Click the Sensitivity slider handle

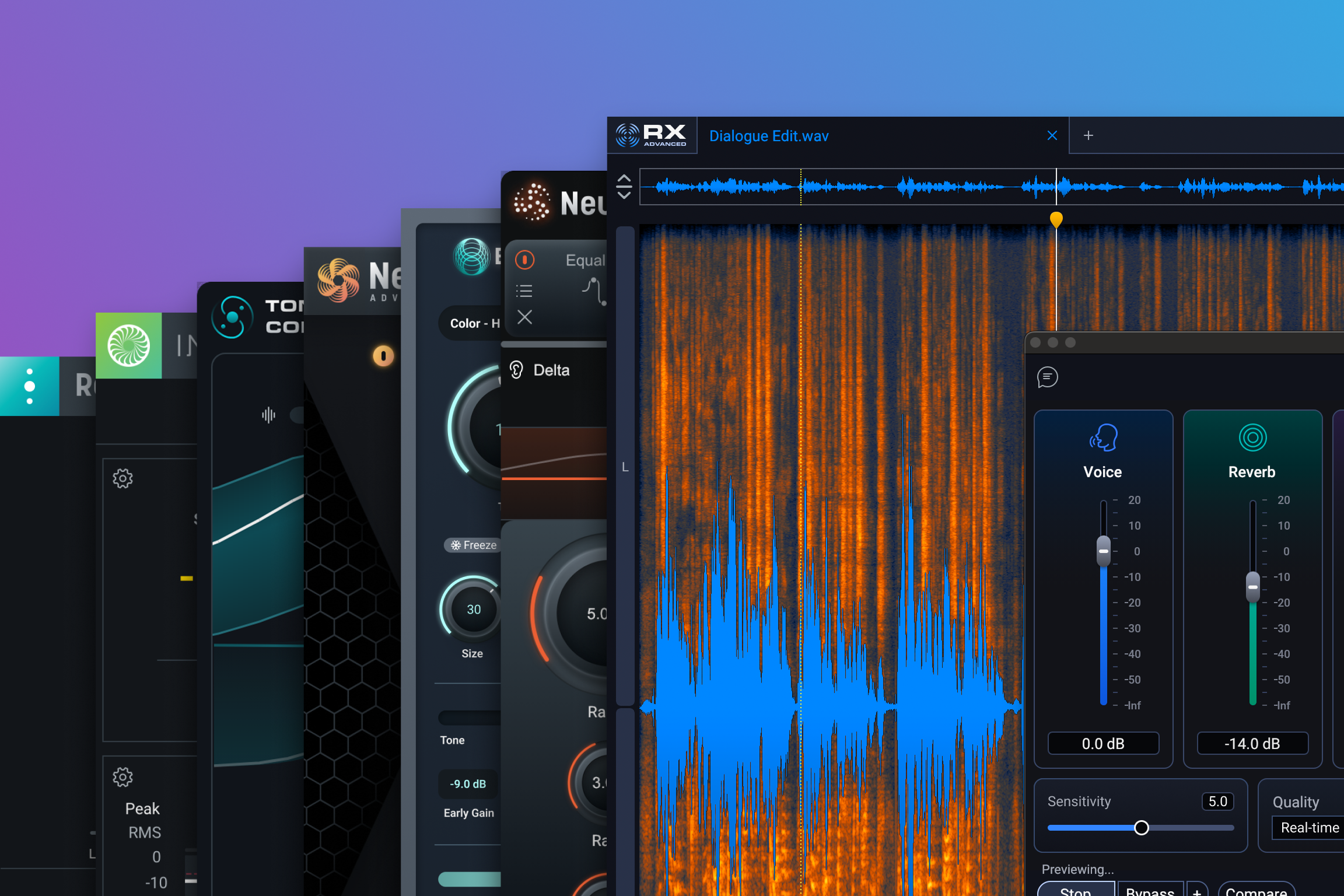click(1142, 828)
